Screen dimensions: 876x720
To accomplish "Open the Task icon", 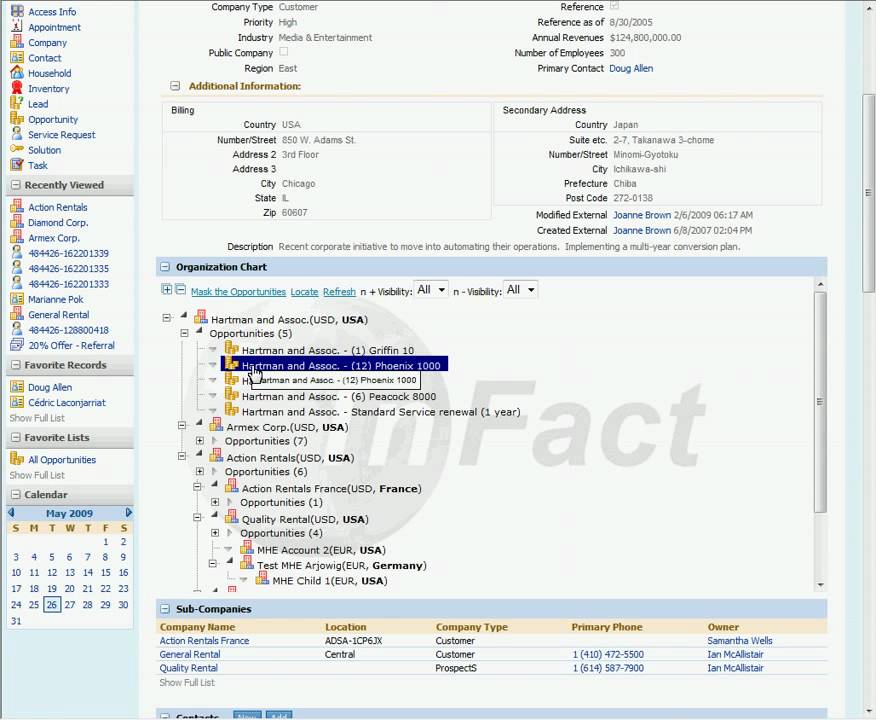I will (x=17, y=165).
